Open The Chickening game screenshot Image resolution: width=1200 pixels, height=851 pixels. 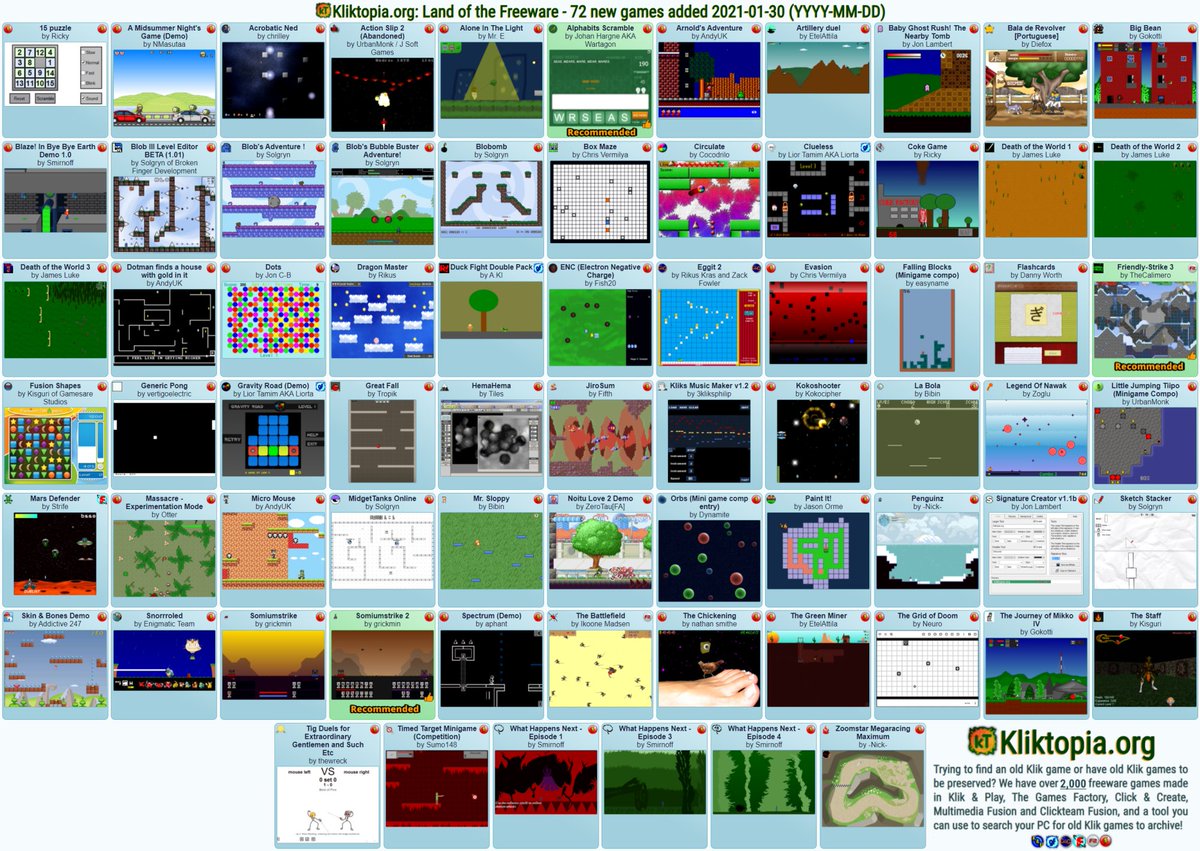click(709, 668)
